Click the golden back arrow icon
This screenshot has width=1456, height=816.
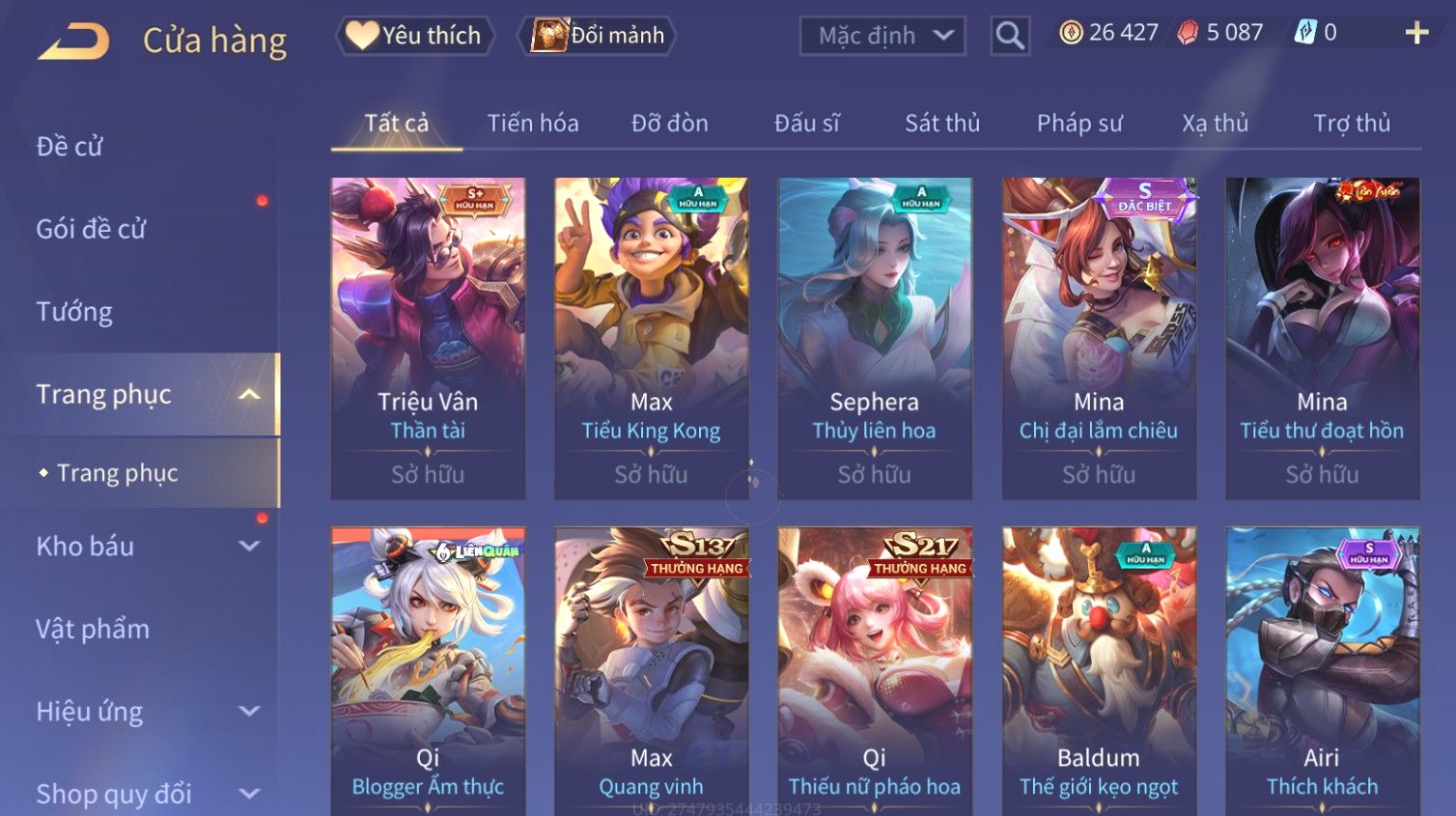(x=74, y=41)
